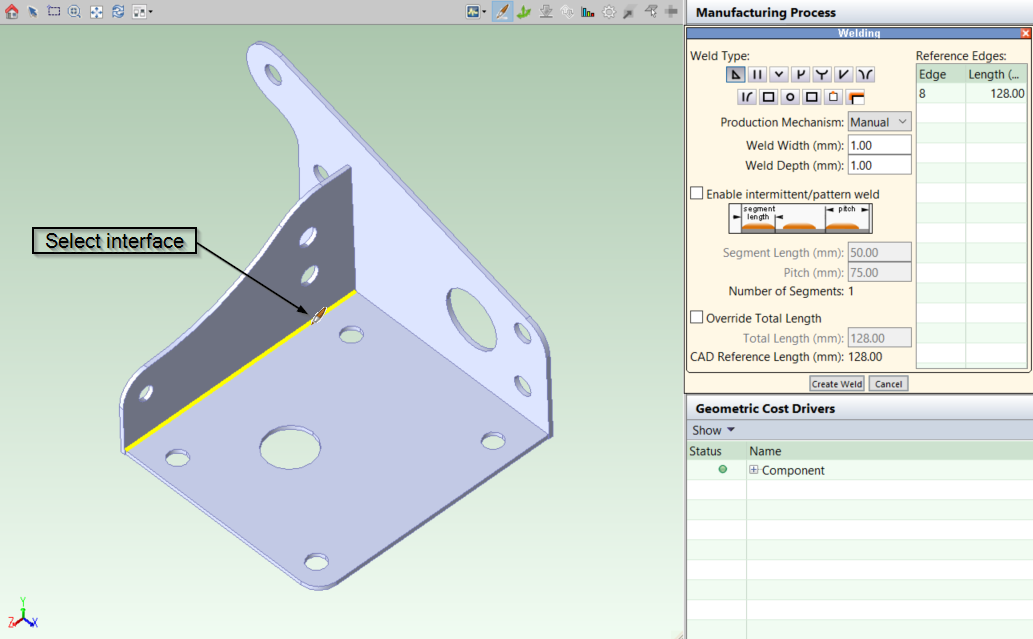
Task: Choose the square butt weld type
Action: pos(757,74)
